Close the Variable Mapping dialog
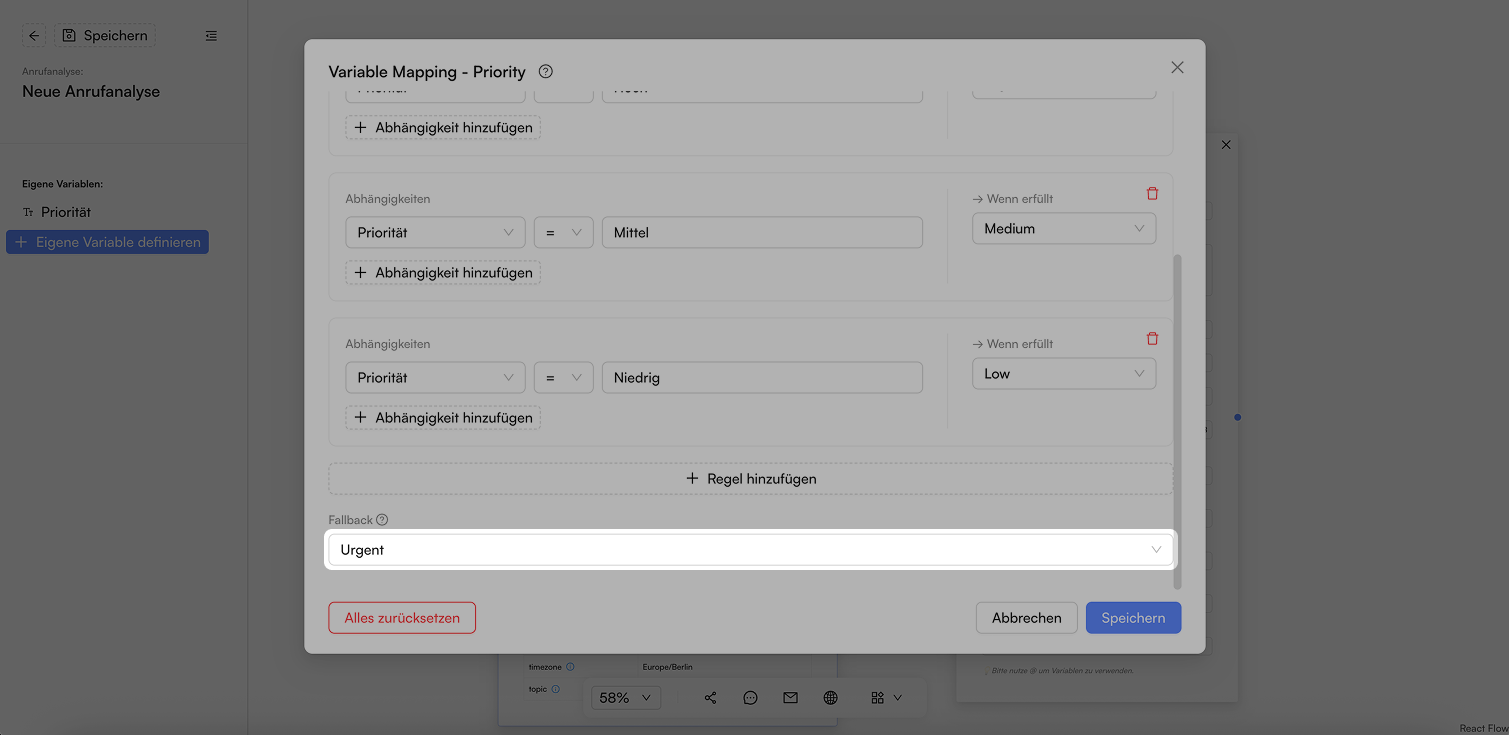 [x=1177, y=67]
